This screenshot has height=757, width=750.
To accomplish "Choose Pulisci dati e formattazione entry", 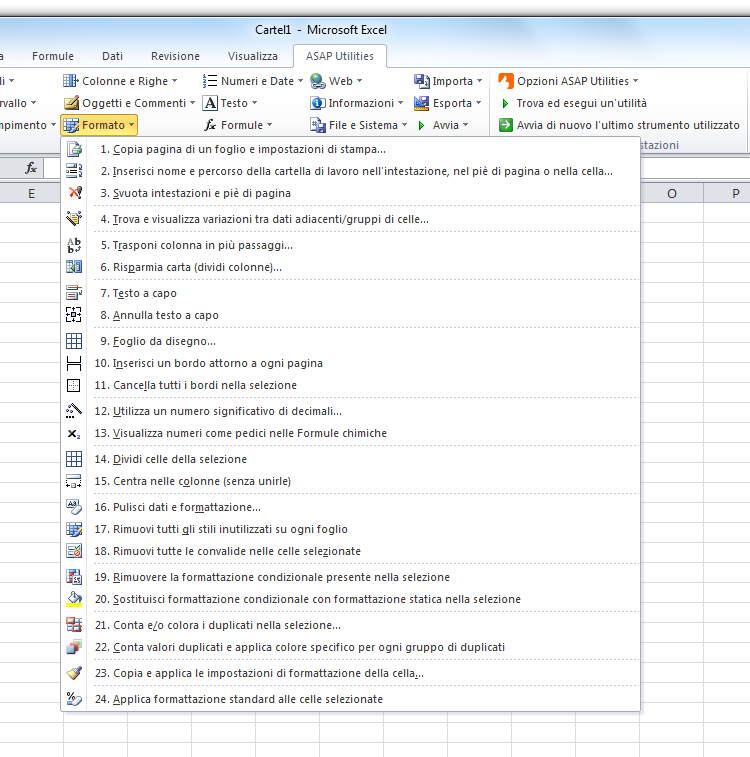I will click(351, 507).
